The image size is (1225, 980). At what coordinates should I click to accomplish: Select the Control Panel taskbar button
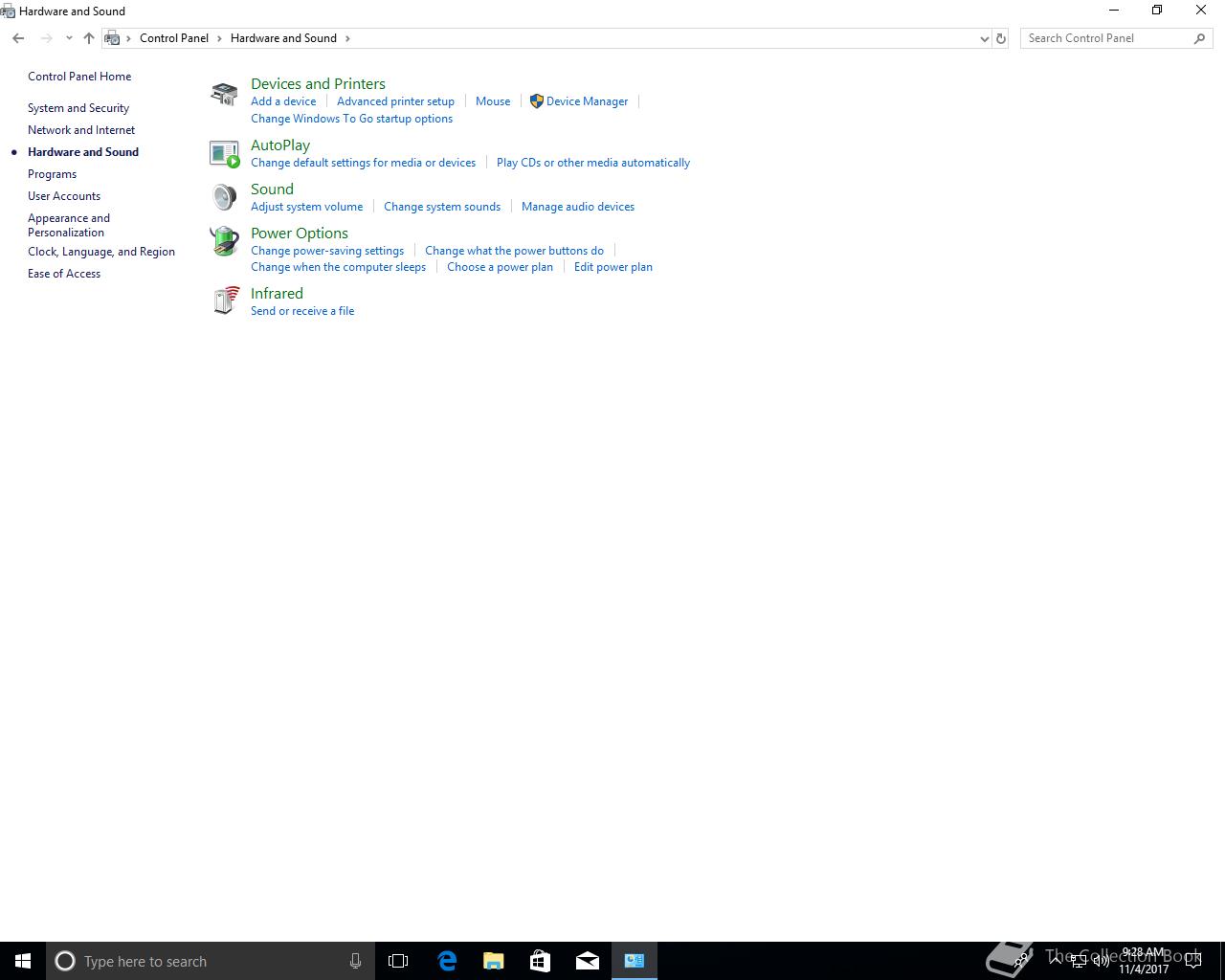click(x=635, y=961)
